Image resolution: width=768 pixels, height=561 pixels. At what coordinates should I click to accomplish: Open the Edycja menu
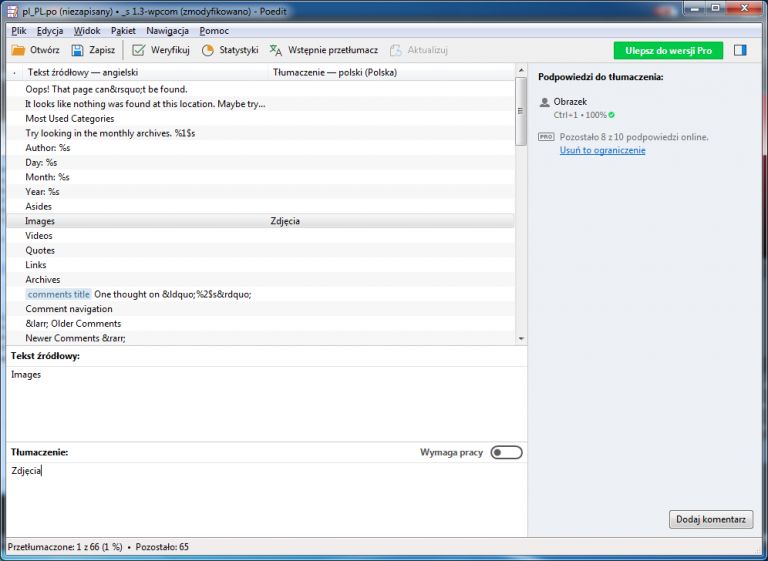pyautogui.click(x=50, y=31)
